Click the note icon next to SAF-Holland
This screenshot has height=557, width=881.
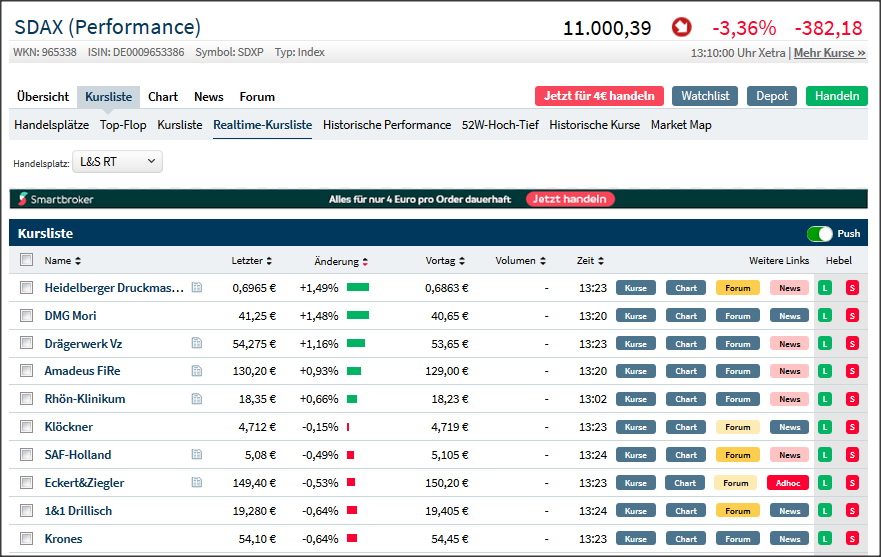197,455
